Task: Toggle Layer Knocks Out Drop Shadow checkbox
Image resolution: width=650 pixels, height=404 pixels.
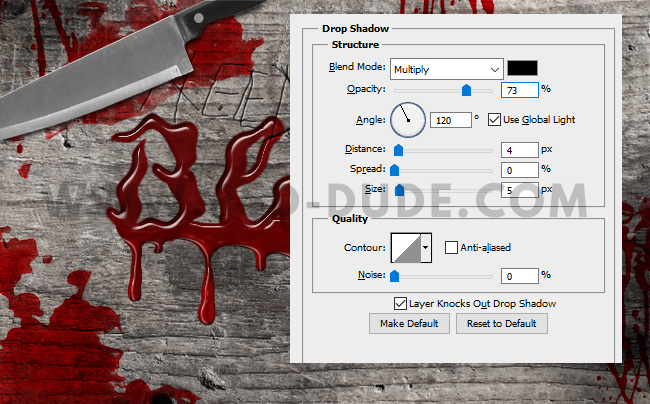Action: click(x=400, y=303)
